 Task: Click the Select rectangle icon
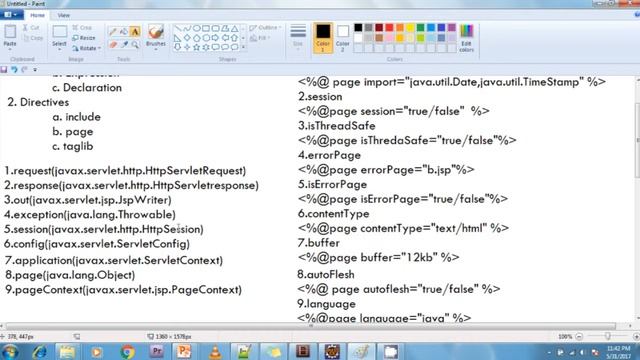(60, 32)
